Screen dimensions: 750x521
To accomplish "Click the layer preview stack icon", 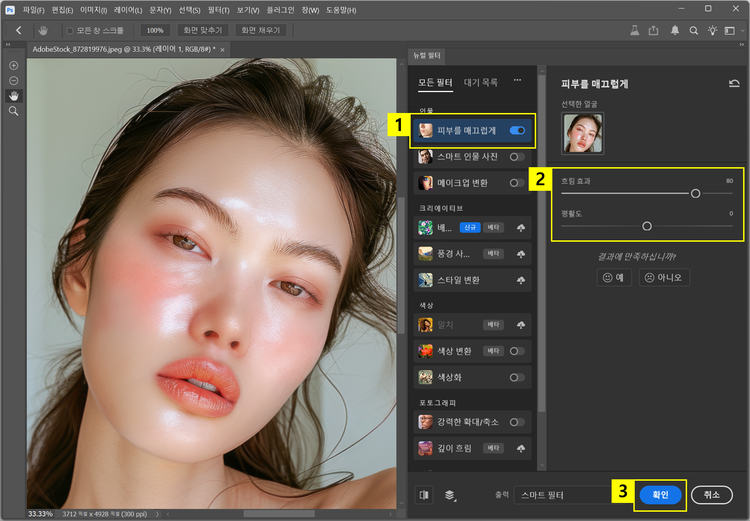I will [450, 495].
